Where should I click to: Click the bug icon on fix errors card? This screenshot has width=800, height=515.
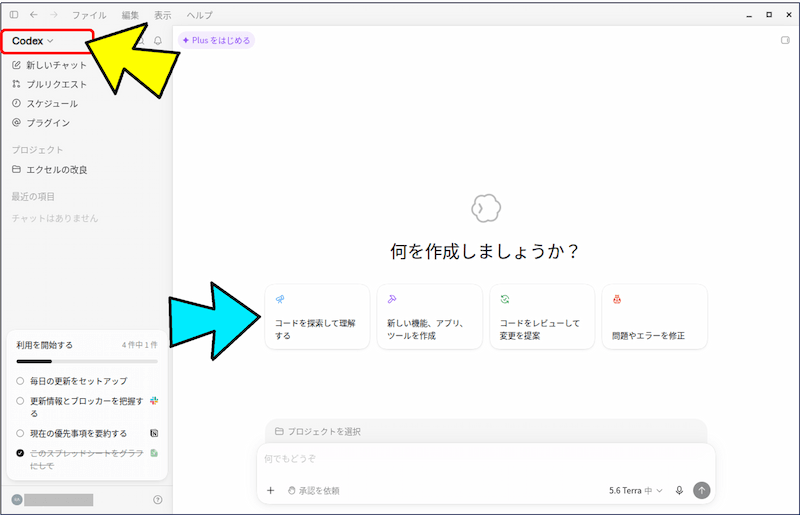click(617, 299)
